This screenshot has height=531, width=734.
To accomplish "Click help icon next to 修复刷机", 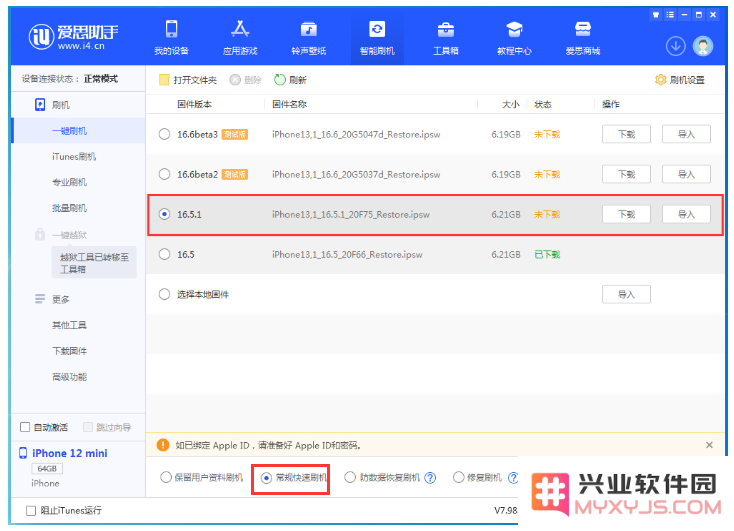I will [x=513, y=478].
